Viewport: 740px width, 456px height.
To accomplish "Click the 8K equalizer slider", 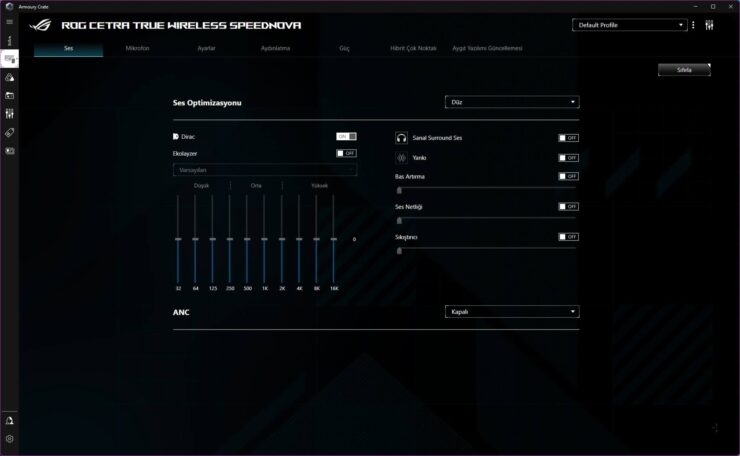I will point(317,239).
